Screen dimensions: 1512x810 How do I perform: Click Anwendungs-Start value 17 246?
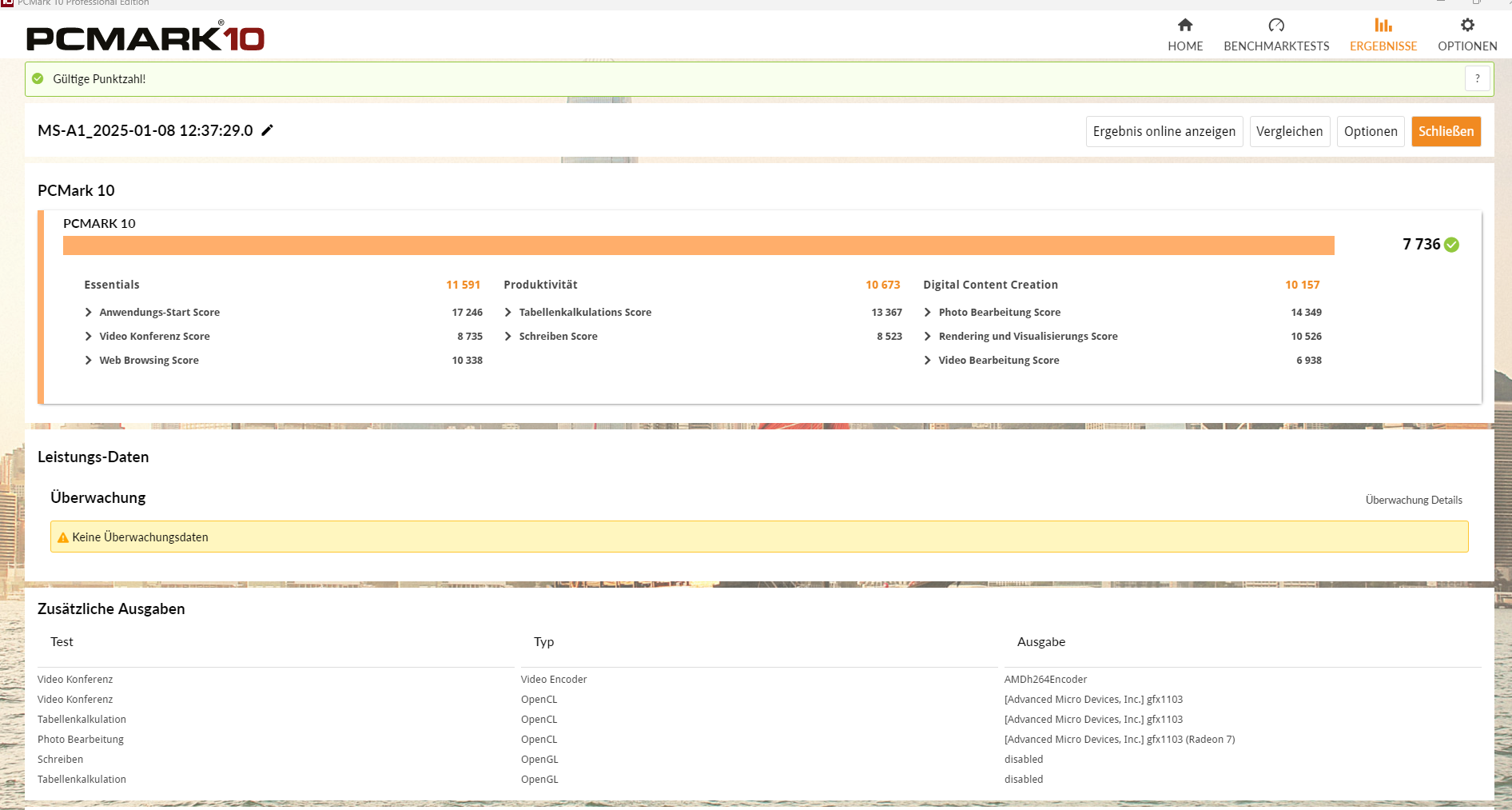pyautogui.click(x=468, y=313)
